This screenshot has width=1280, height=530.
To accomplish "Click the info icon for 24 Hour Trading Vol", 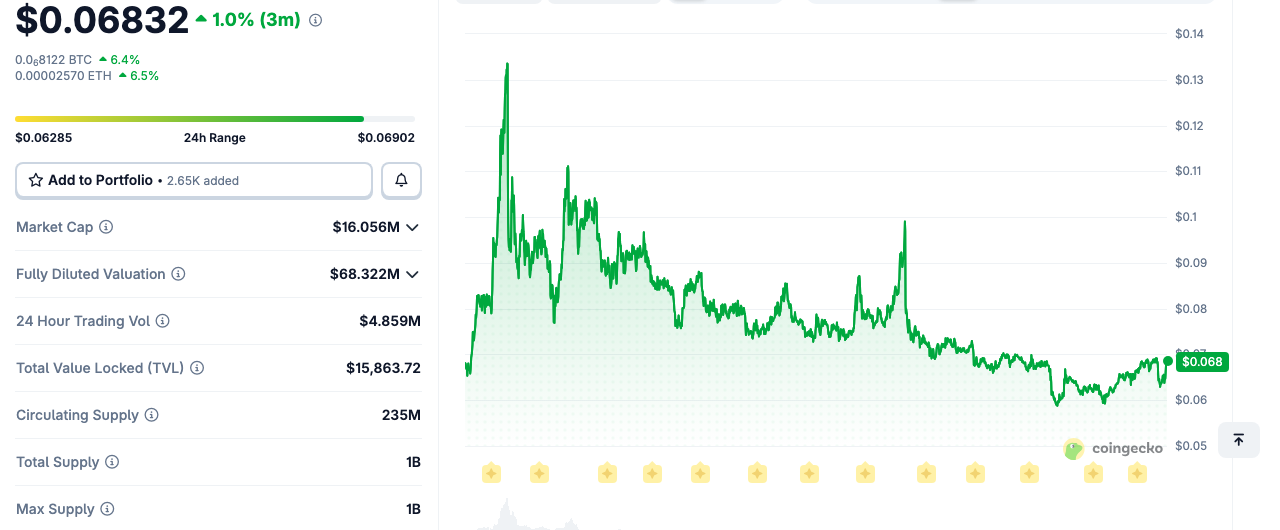I will point(162,321).
